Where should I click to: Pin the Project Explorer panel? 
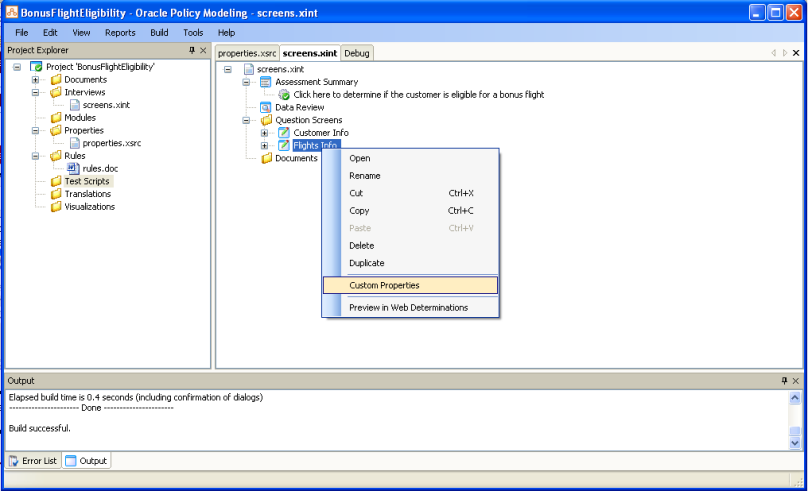pos(192,50)
